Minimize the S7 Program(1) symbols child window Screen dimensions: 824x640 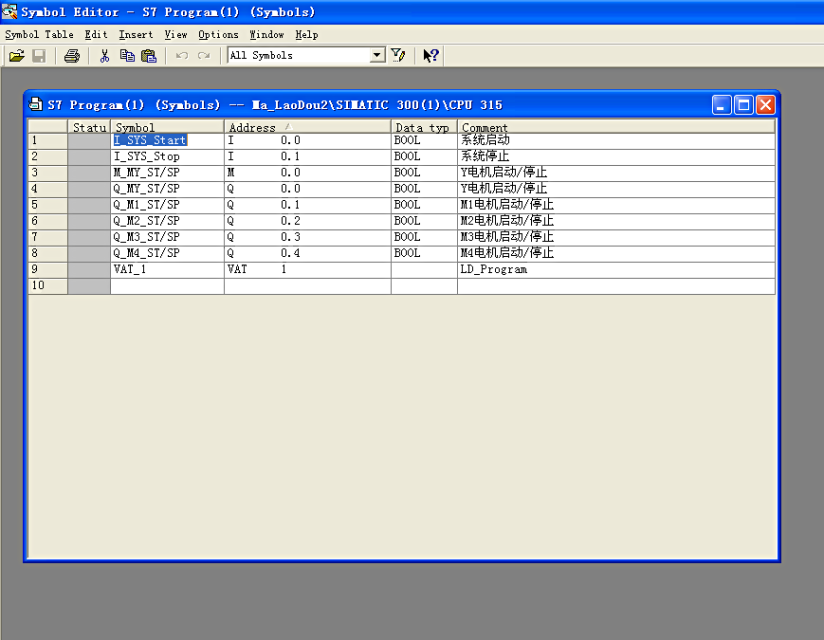pos(722,105)
